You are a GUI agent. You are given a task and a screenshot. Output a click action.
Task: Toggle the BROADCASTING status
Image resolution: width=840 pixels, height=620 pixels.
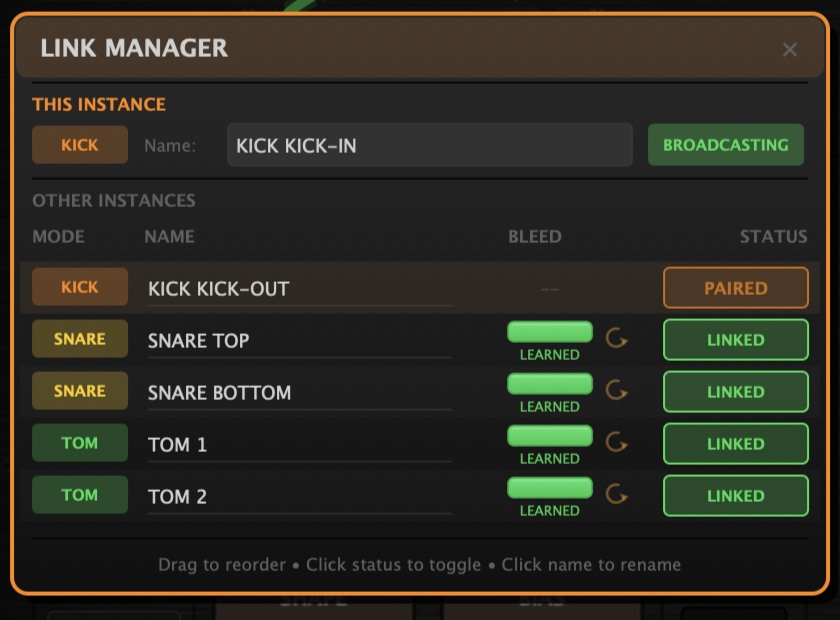pos(725,144)
